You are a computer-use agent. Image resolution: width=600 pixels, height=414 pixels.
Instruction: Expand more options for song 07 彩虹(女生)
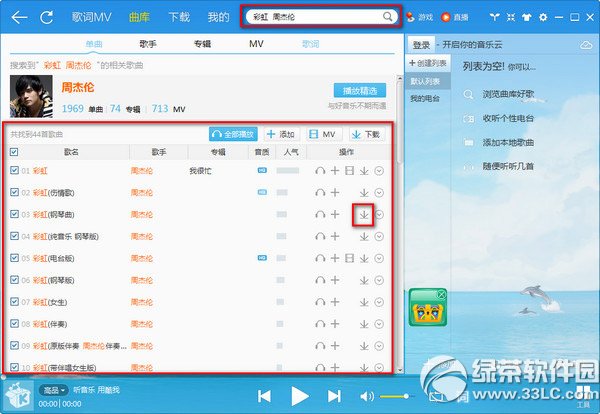[379, 302]
